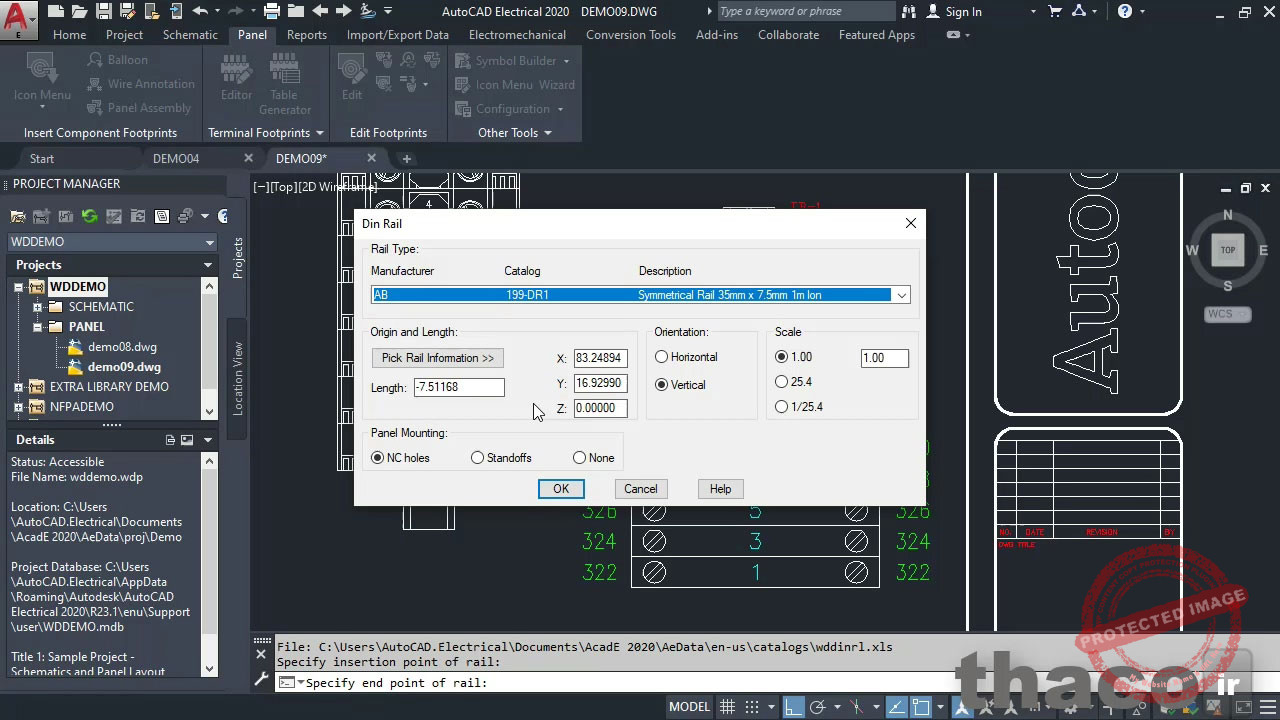The image size is (1280, 720).
Task: Click Pick Rail Information button
Action: tap(437, 357)
